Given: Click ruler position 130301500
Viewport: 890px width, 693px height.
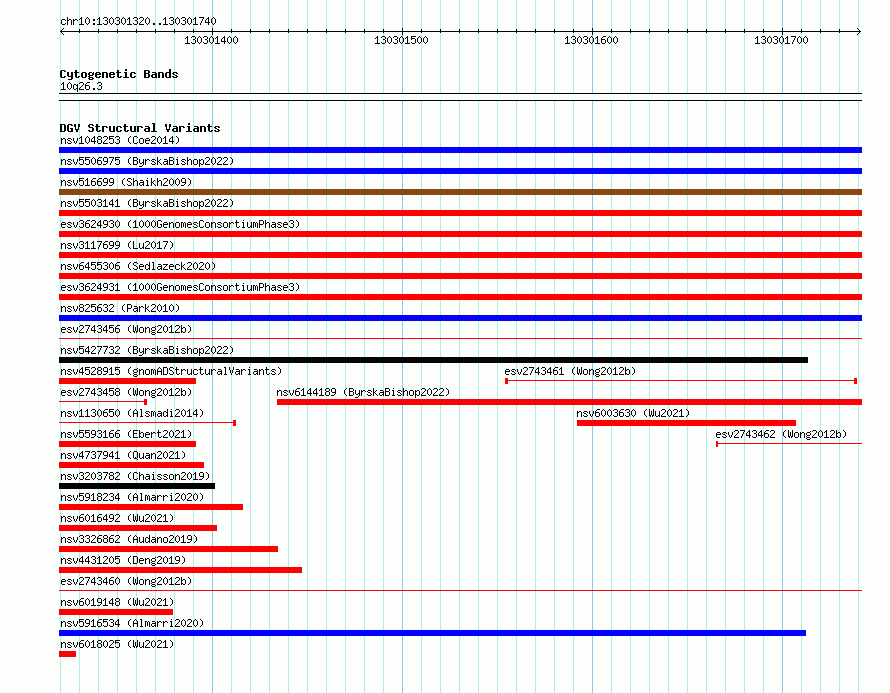Looking at the screenshot, I should 401,40.
